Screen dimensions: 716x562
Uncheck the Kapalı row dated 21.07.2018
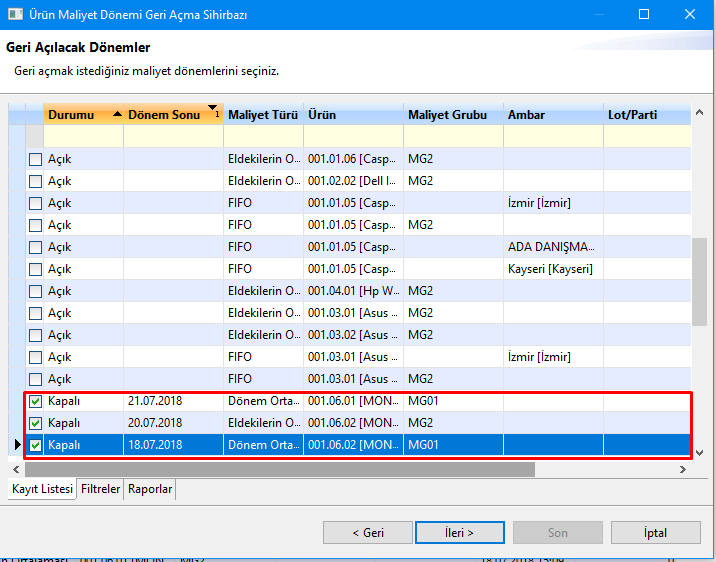pyautogui.click(x=35, y=401)
